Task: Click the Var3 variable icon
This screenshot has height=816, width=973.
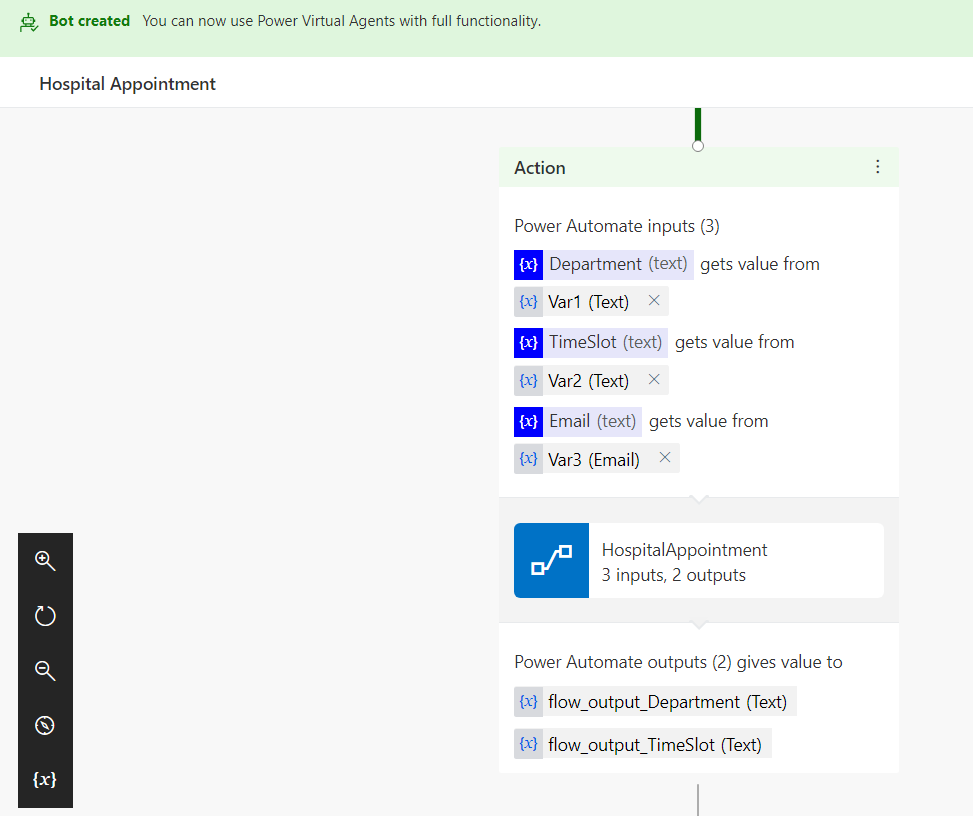Action: [x=529, y=459]
